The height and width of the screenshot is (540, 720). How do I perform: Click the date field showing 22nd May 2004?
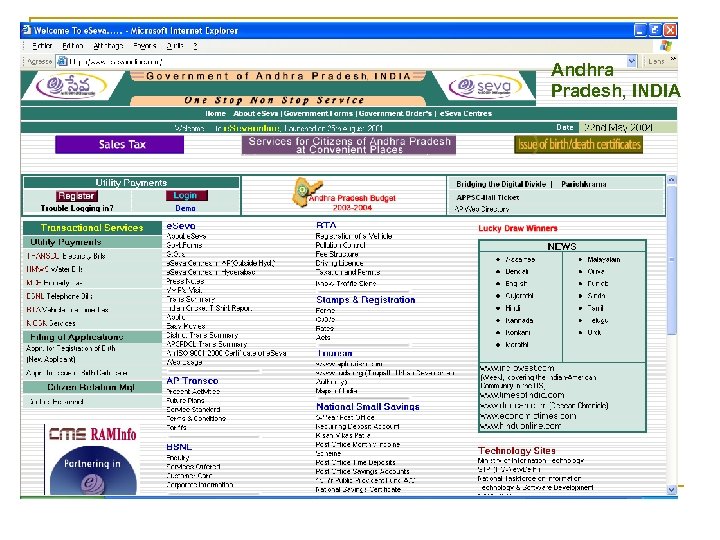627,128
